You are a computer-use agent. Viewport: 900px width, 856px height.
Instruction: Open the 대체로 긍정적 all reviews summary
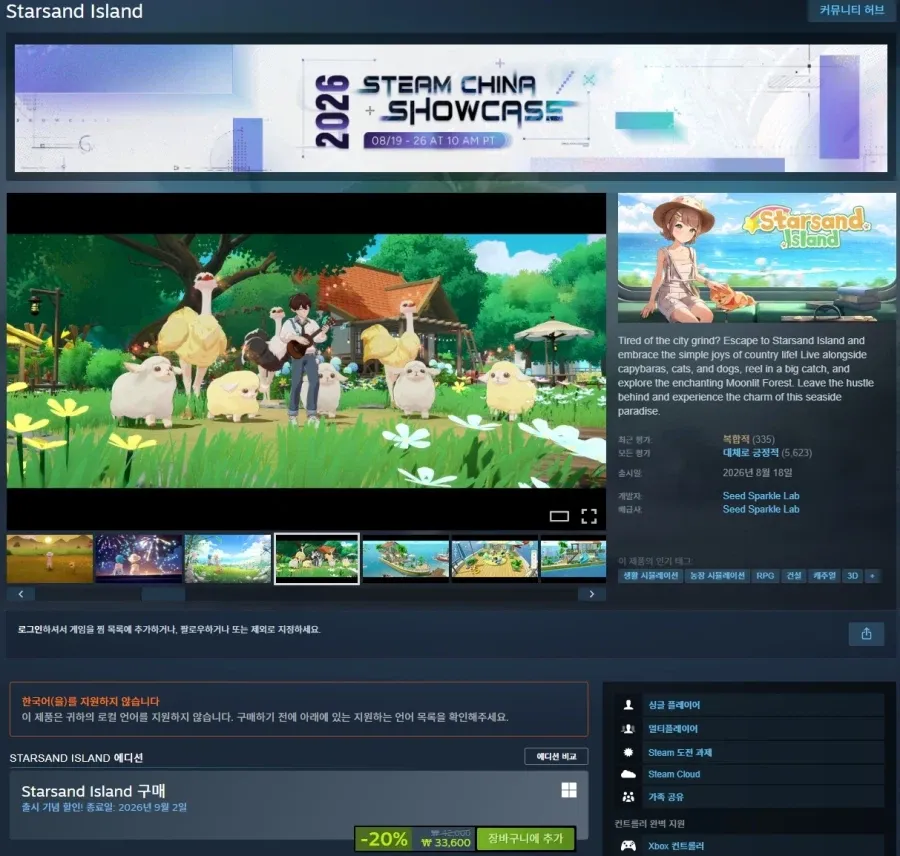(x=750, y=453)
